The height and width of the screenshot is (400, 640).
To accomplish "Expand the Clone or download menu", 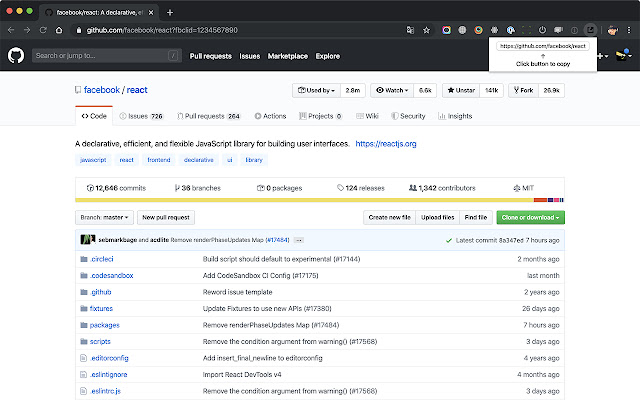I will (529, 217).
